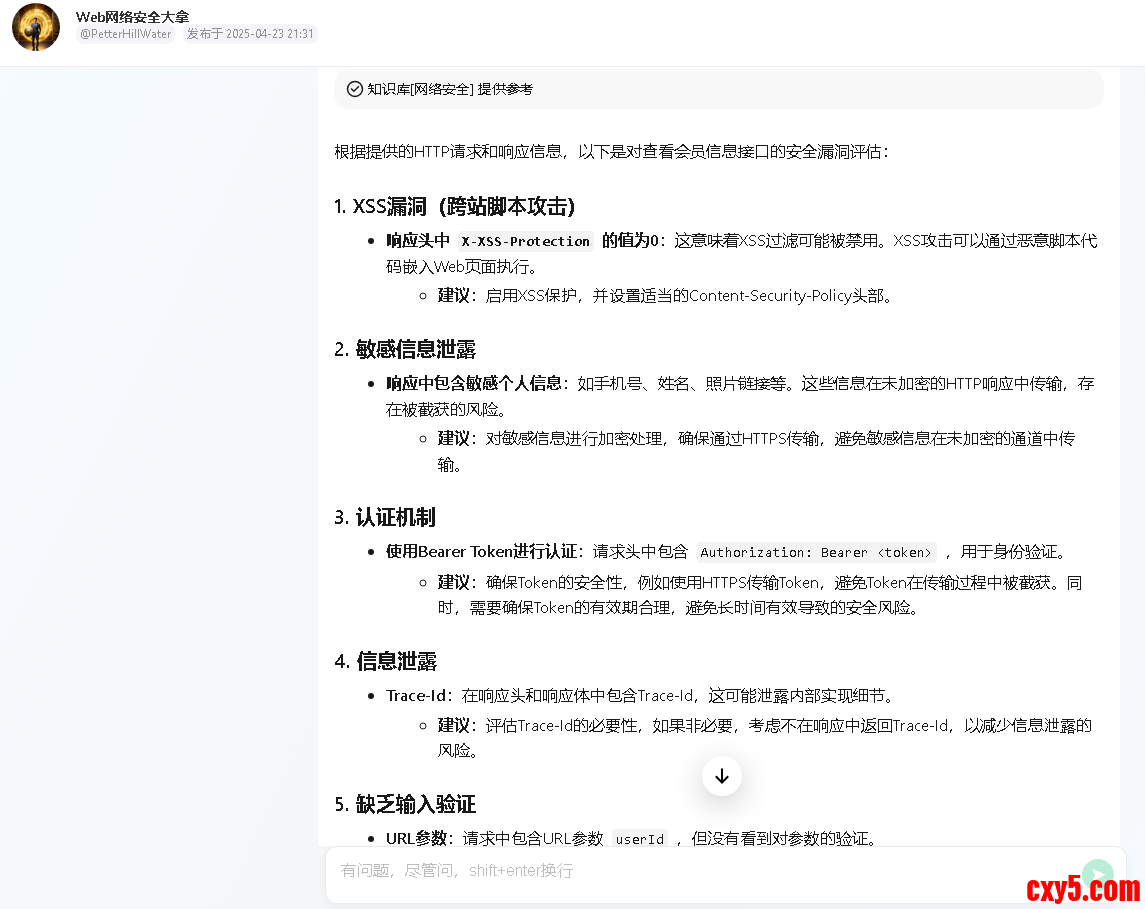This screenshot has width=1145, height=909.
Task: Select the Authorization: Bearer <token> code snippet
Action: click(x=816, y=552)
